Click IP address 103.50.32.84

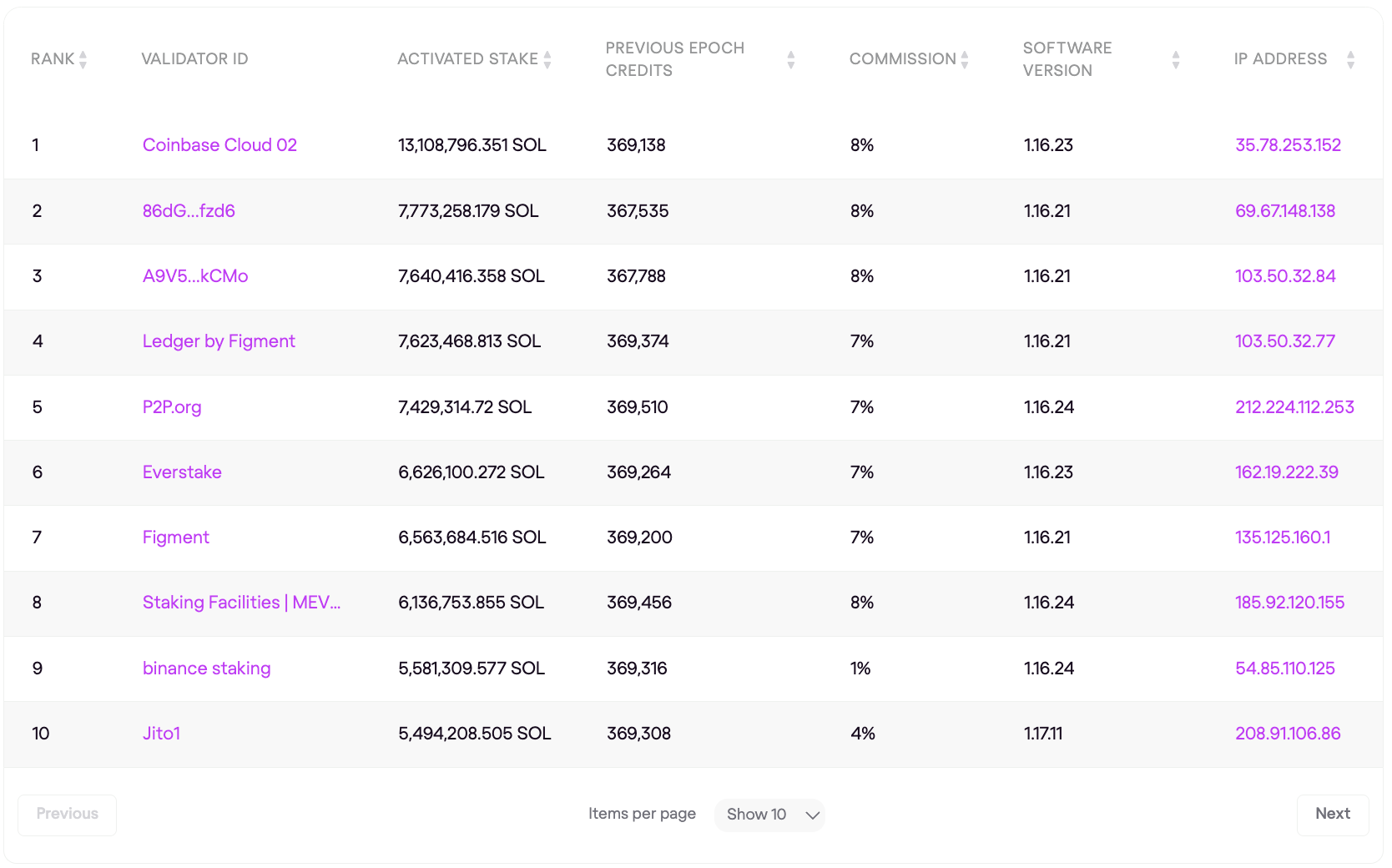[x=1285, y=276]
